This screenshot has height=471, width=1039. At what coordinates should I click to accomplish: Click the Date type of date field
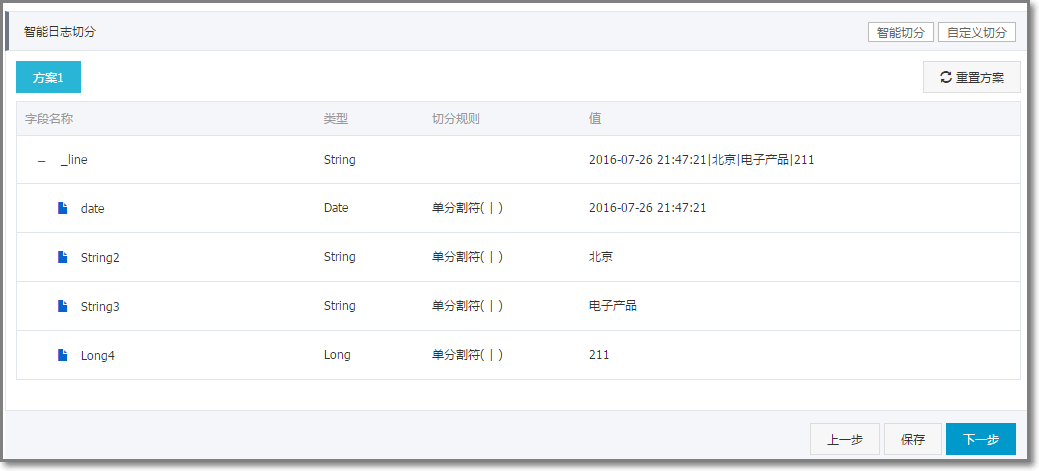pos(336,208)
